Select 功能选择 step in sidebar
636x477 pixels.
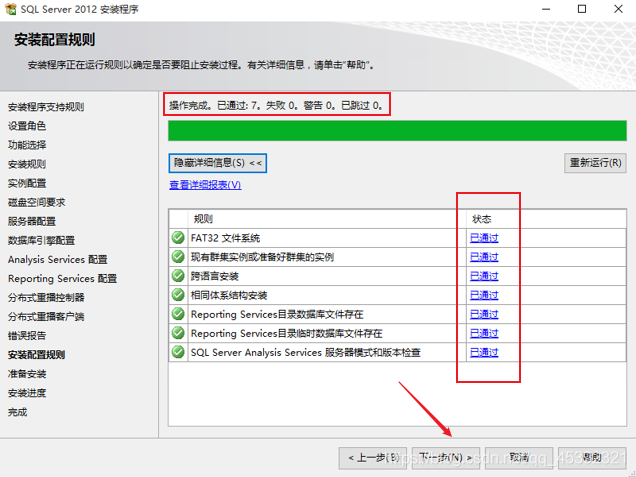[27, 145]
